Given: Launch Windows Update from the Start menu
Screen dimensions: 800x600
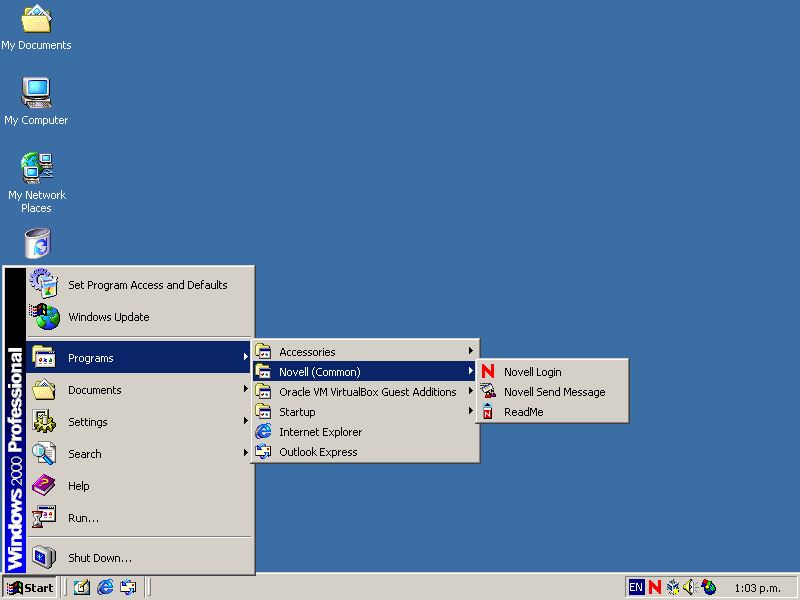Looking at the screenshot, I should tap(140, 317).
